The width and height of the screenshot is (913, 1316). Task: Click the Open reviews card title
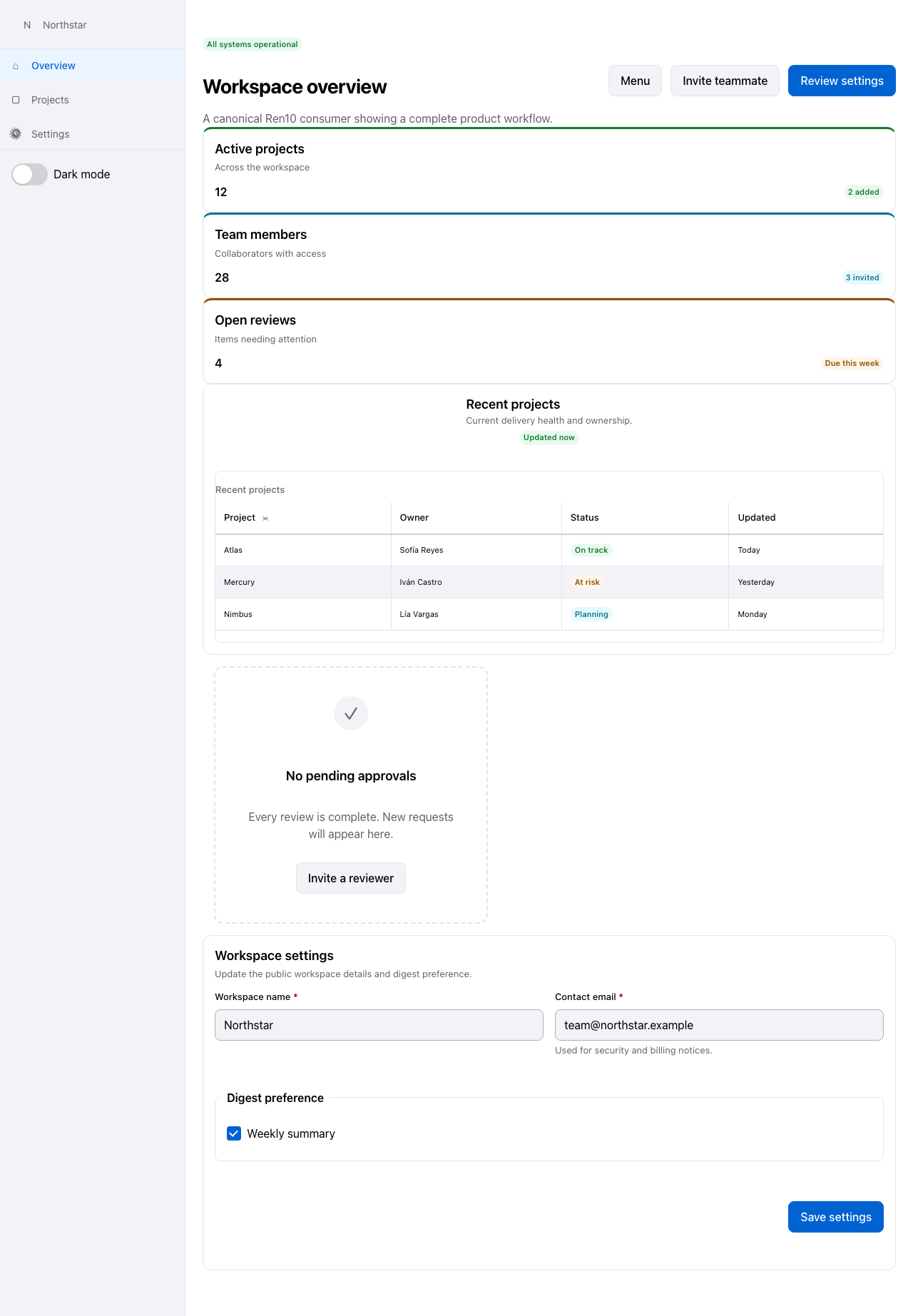(x=255, y=320)
